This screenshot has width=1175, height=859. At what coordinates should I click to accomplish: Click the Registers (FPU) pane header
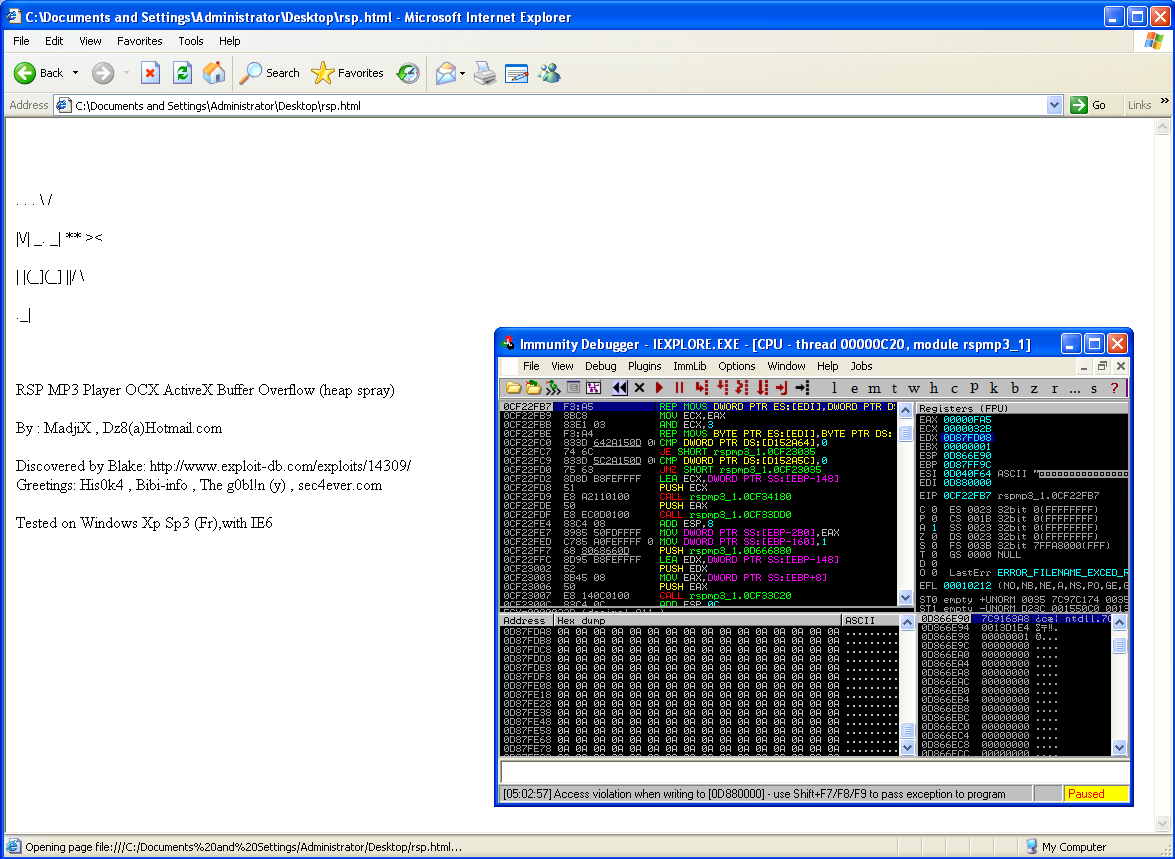(x=1022, y=409)
